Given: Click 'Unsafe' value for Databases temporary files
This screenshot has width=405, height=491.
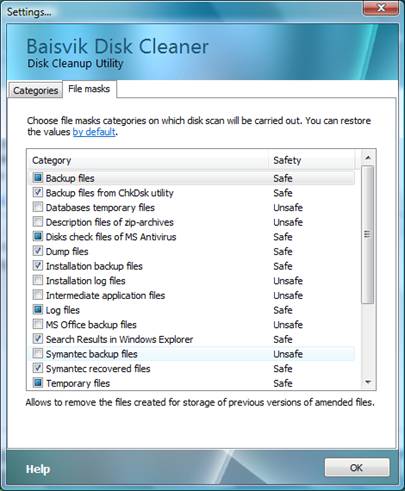Looking at the screenshot, I should tap(288, 207).
